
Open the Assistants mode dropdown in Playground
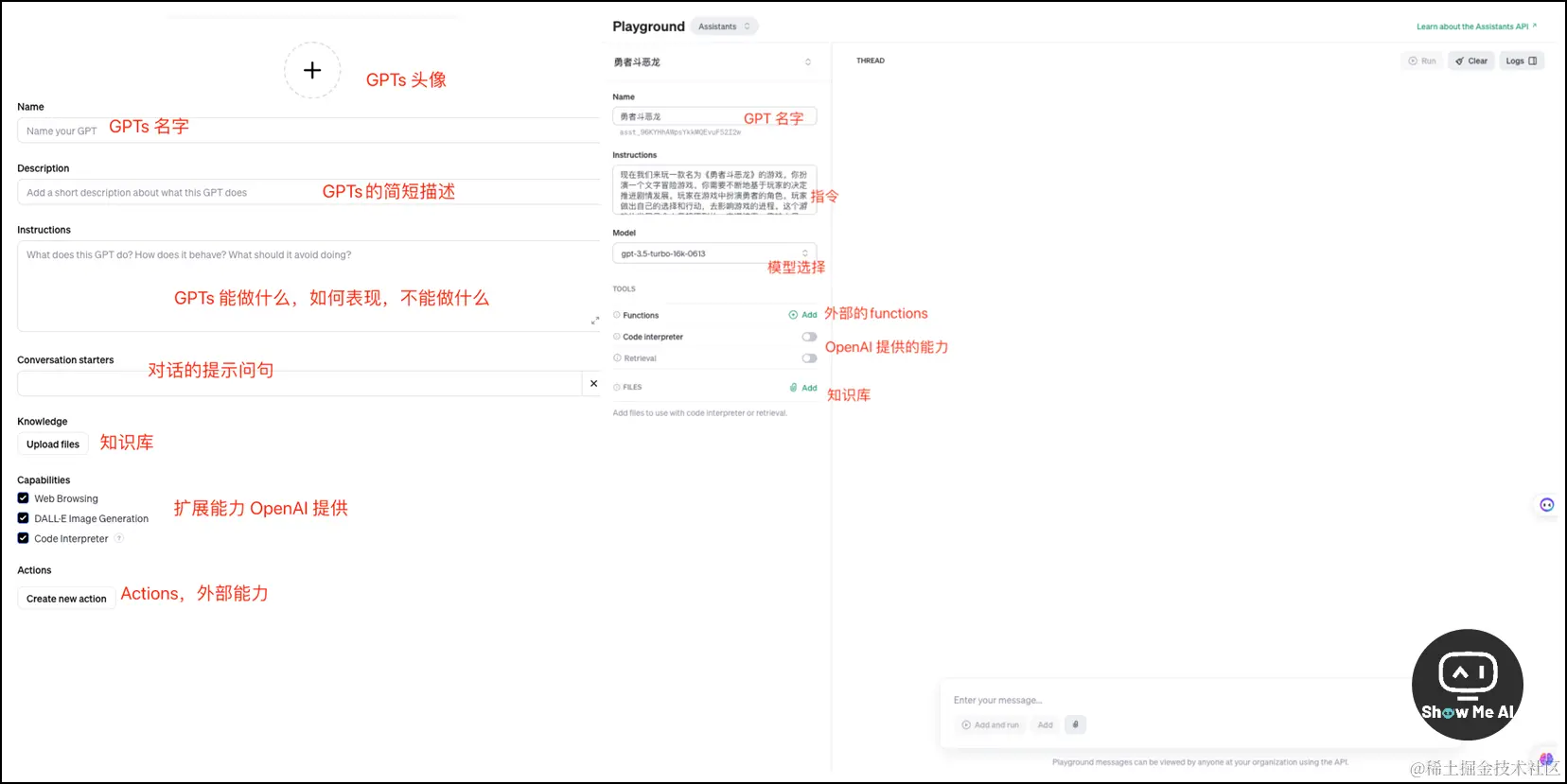724,26
